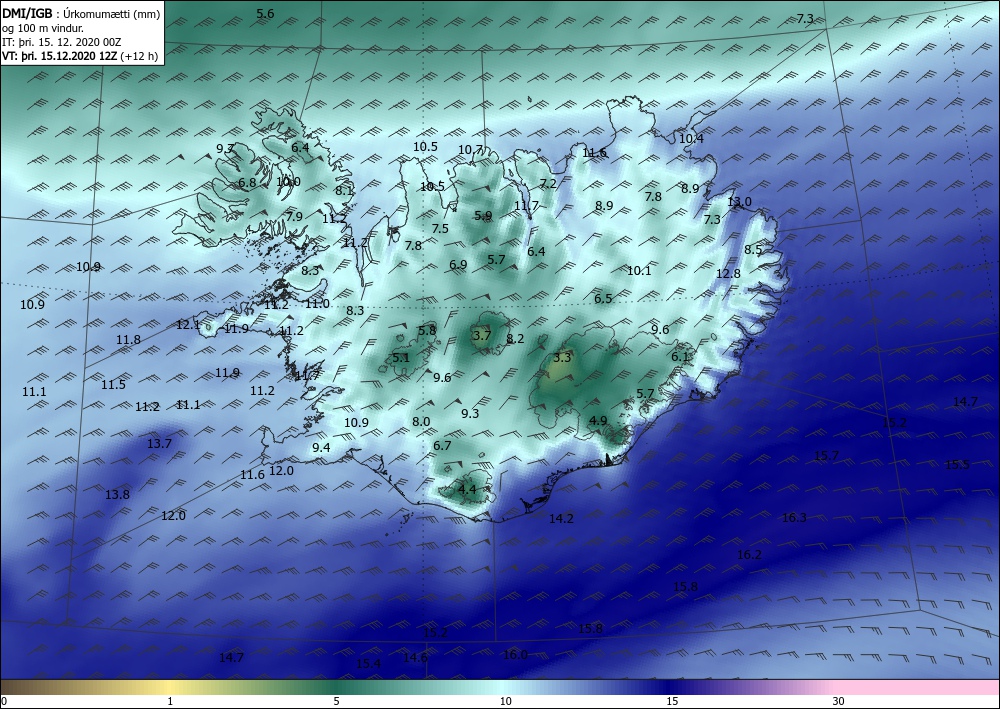Click the 4.9 value label
Screen dimensions: 1000x709
click(598, 420)
